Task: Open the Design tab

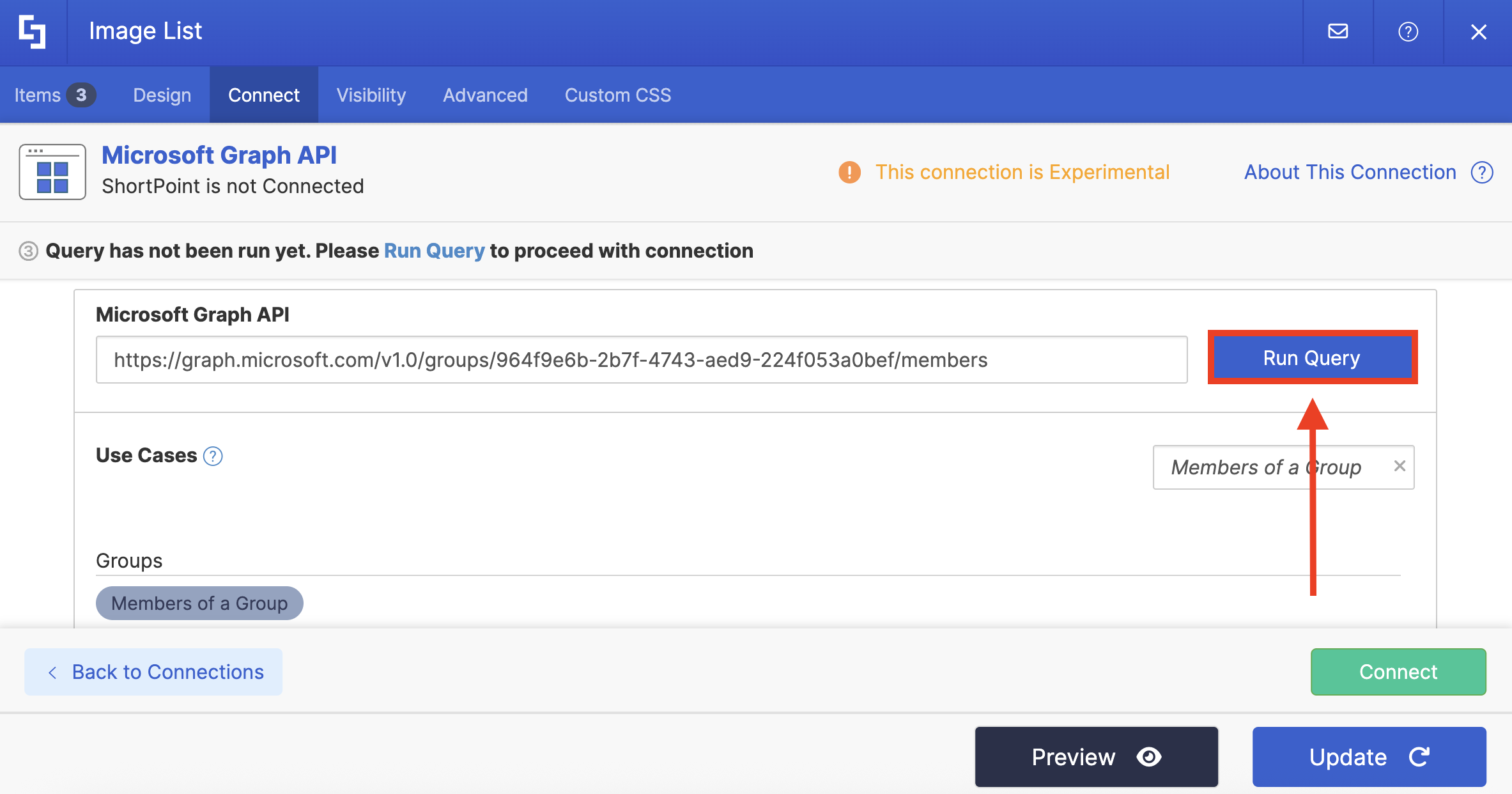Action: click(162, 95)
